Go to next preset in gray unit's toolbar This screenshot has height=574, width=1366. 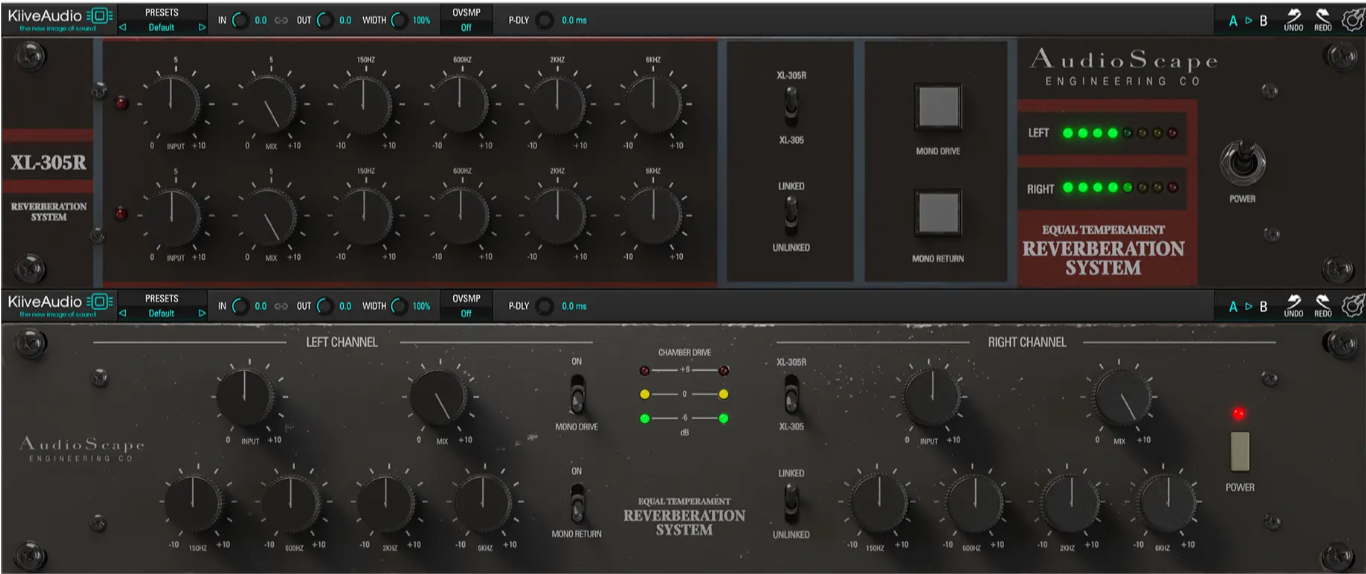(x=202, y=314)
